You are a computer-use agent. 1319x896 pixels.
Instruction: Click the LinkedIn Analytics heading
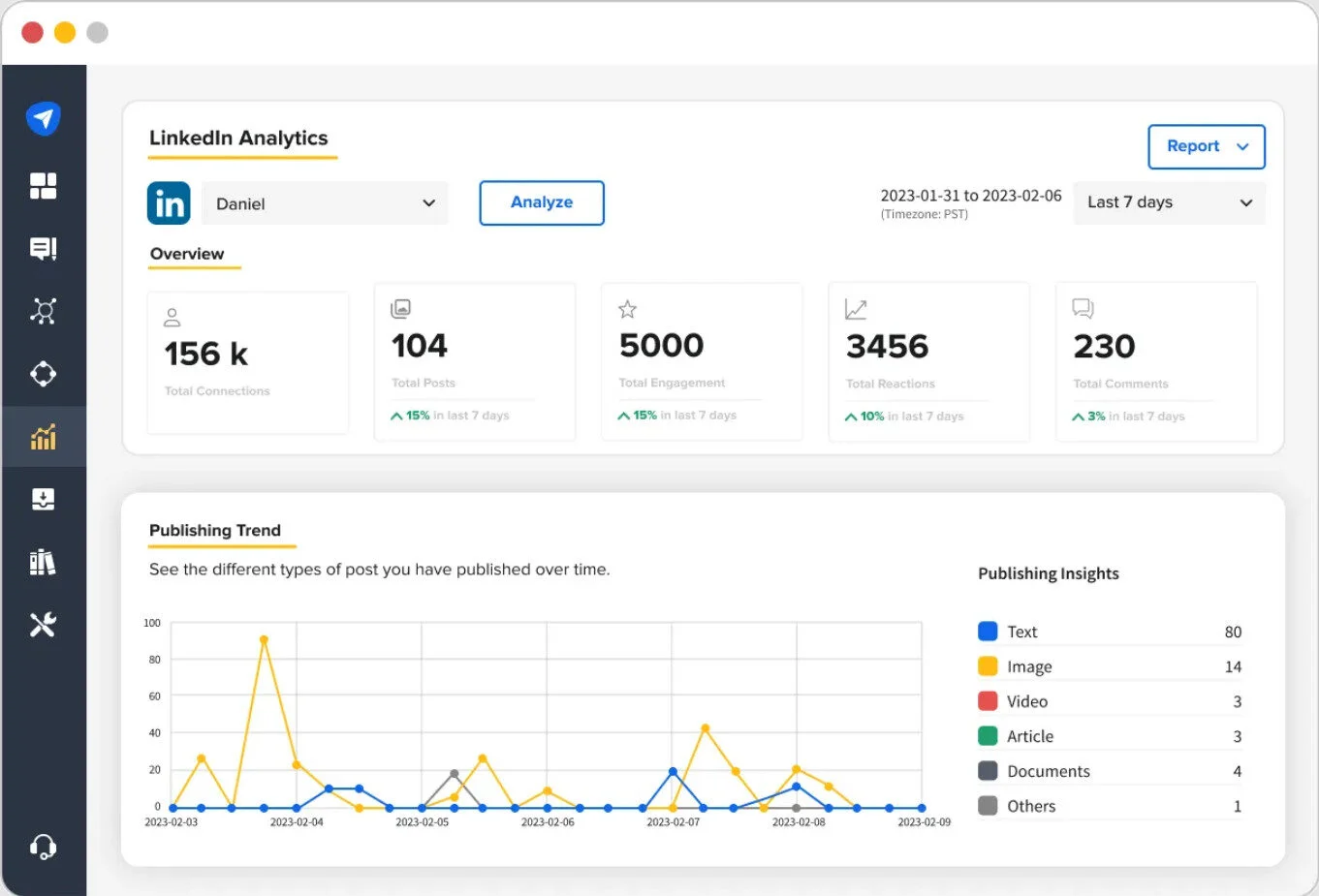pyautogui.click(x=238, y=139)
